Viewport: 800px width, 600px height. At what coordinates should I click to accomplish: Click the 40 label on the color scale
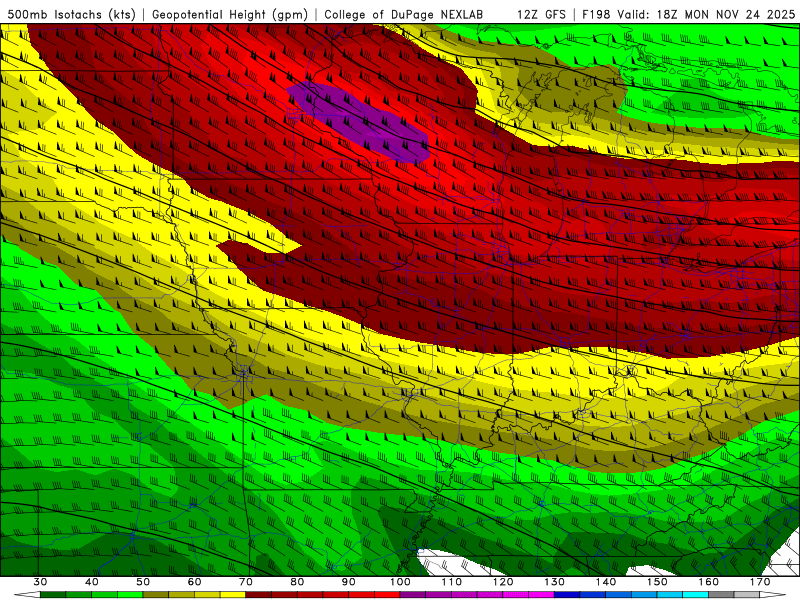click(92, 582)
